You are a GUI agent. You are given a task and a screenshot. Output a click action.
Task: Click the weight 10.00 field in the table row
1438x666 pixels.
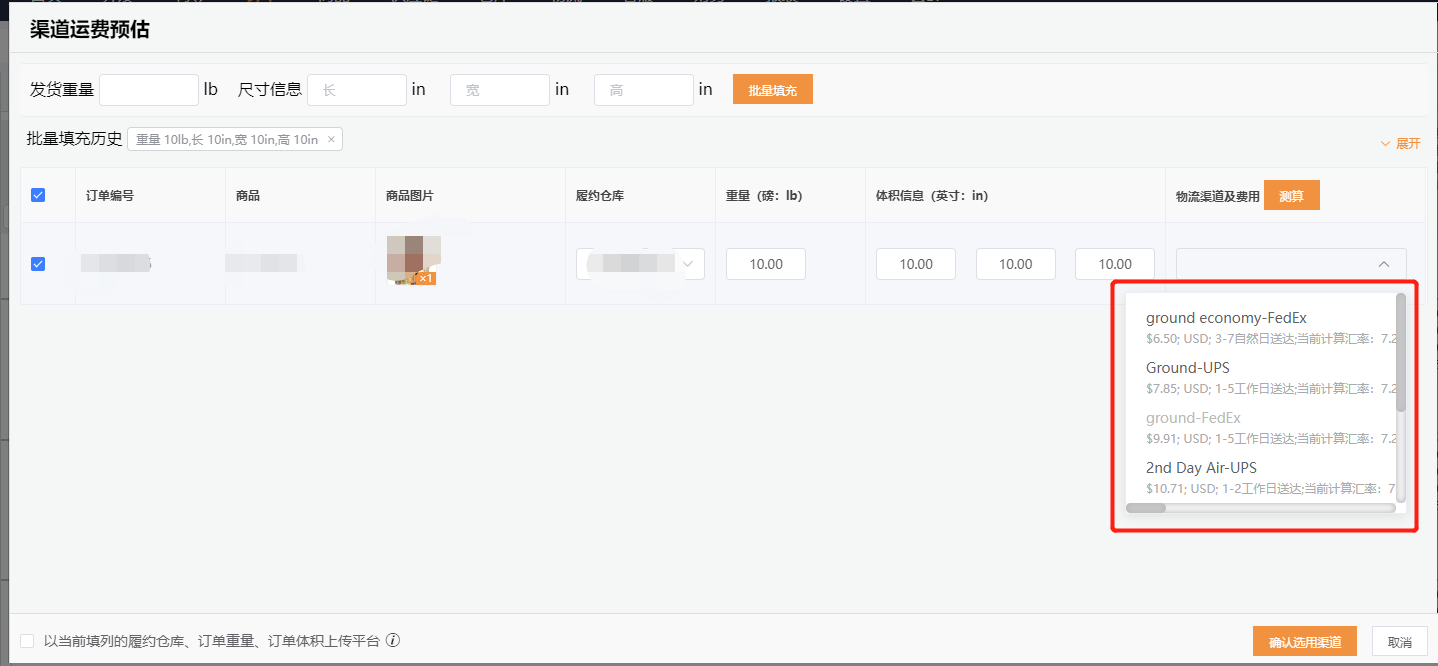(x=765, y=263)
